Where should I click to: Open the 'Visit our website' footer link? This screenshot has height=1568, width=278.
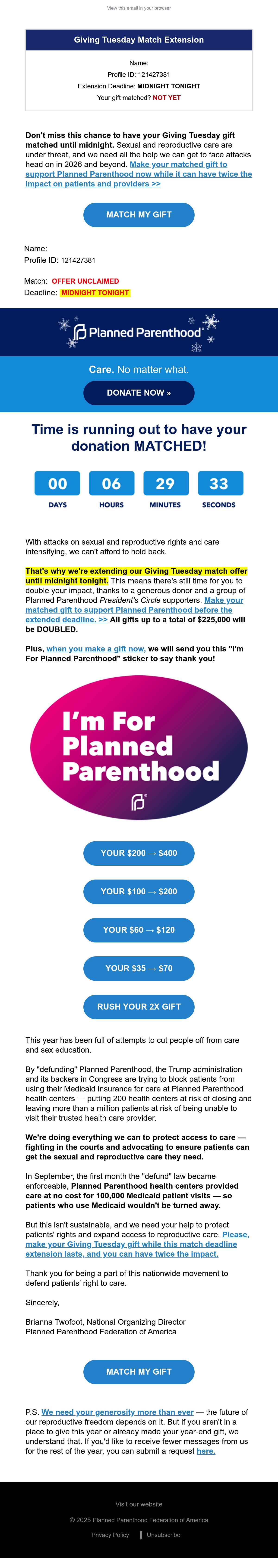click(139, 1504)
